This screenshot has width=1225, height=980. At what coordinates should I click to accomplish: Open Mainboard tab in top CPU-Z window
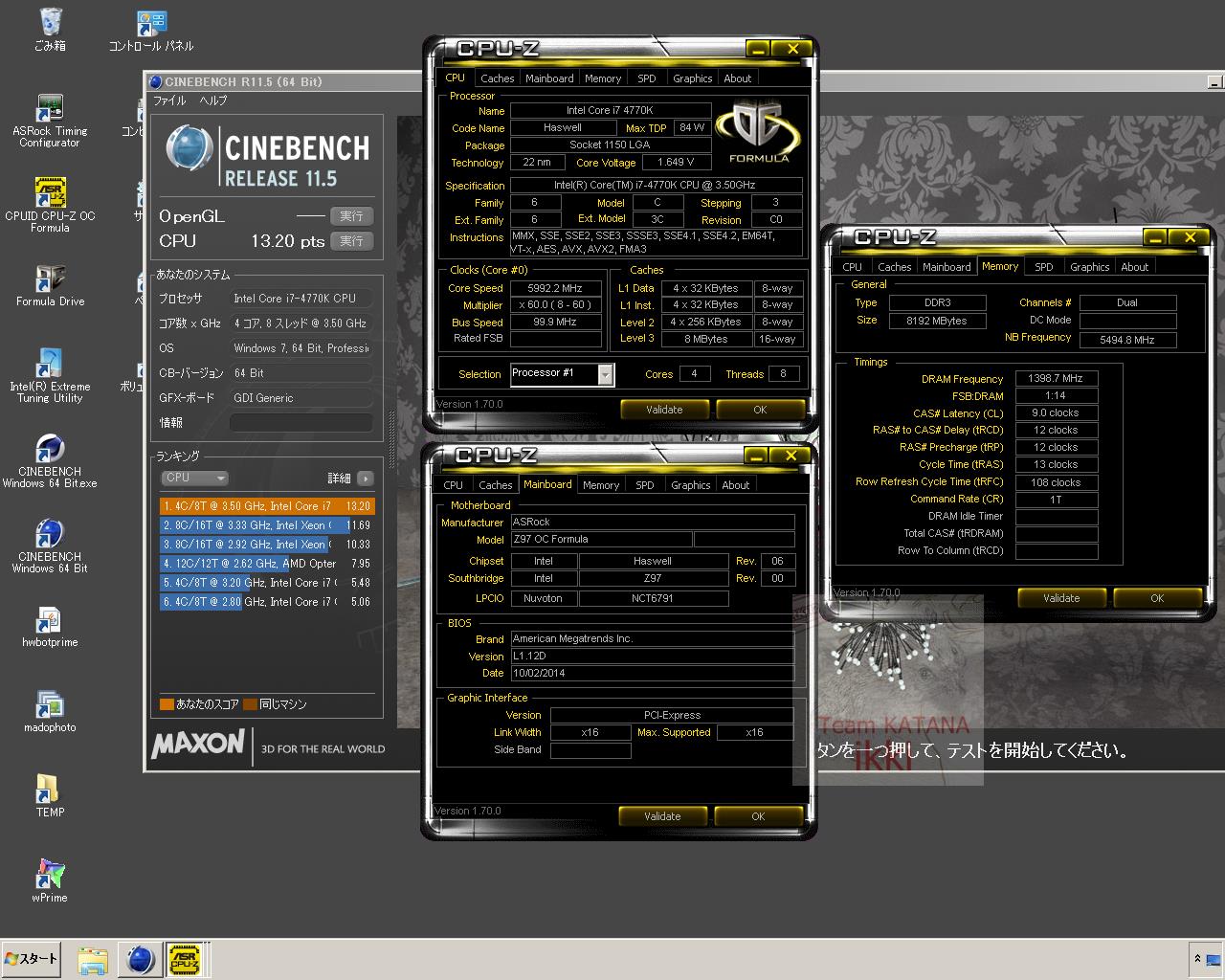(549, 78)
